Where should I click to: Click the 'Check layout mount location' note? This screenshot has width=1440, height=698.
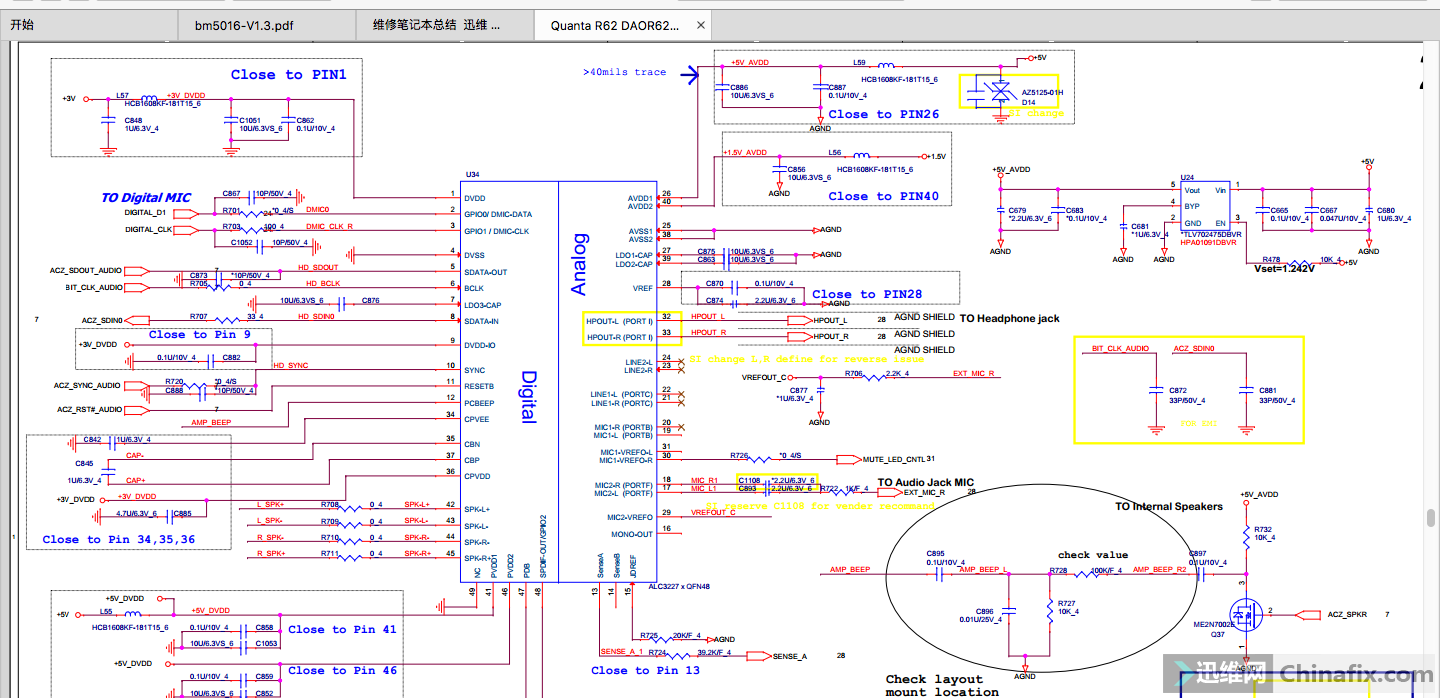(x=942, y=685)
